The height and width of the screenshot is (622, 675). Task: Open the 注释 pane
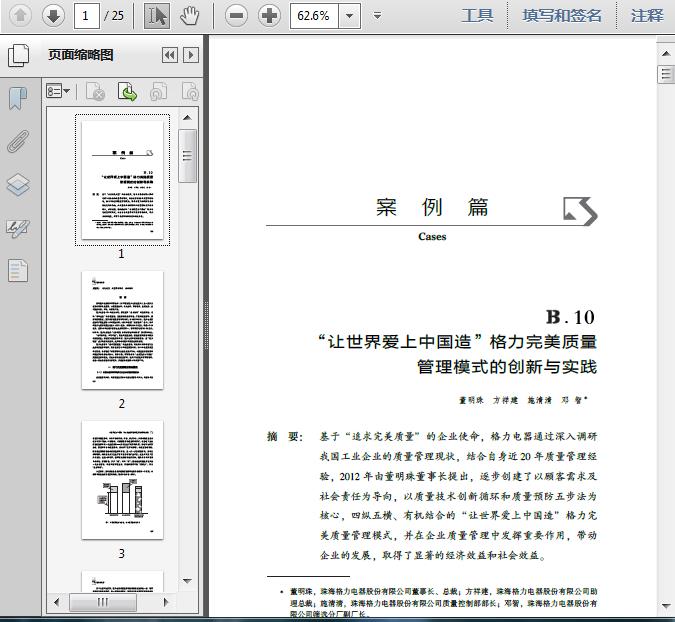647,16
